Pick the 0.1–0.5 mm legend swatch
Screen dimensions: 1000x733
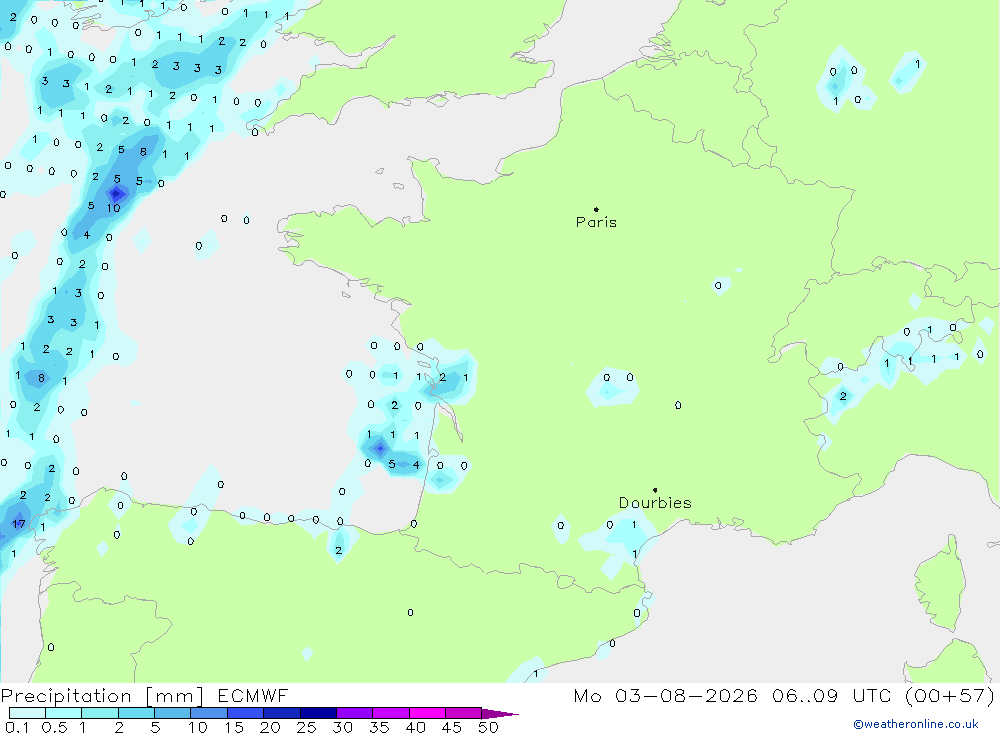(27, 713)
